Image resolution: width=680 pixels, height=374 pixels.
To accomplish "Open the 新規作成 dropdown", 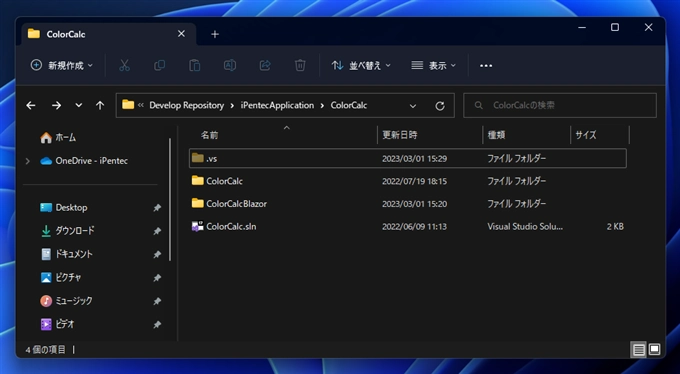I will pyautogui.click(x=62, y=66).
